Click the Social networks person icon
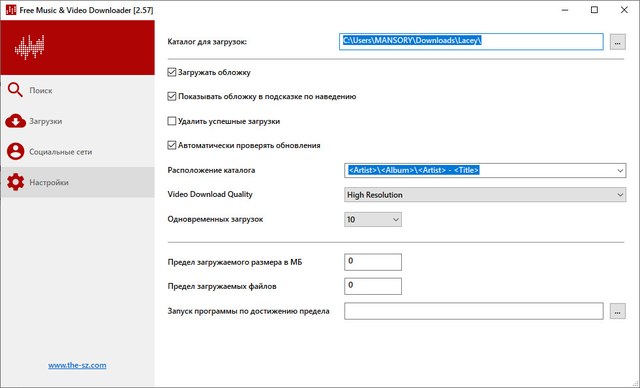Screen dimensions: 640x388 tap(16, 151)
